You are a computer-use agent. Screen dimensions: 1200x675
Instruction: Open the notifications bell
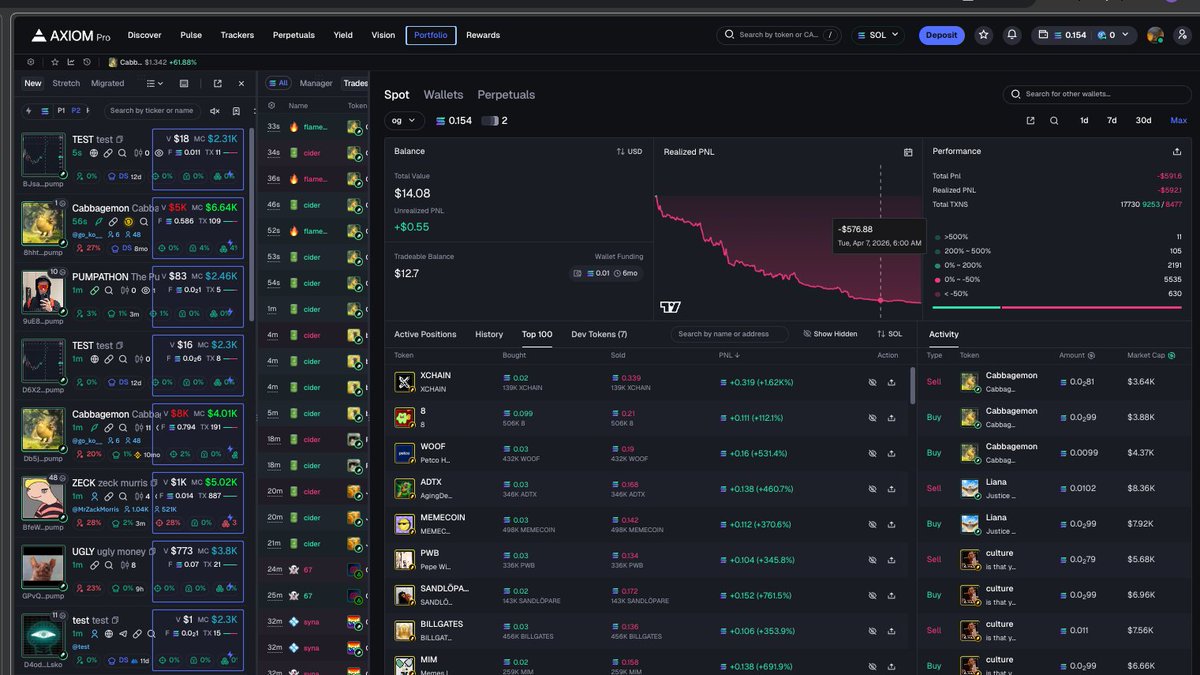point(1012,35)
